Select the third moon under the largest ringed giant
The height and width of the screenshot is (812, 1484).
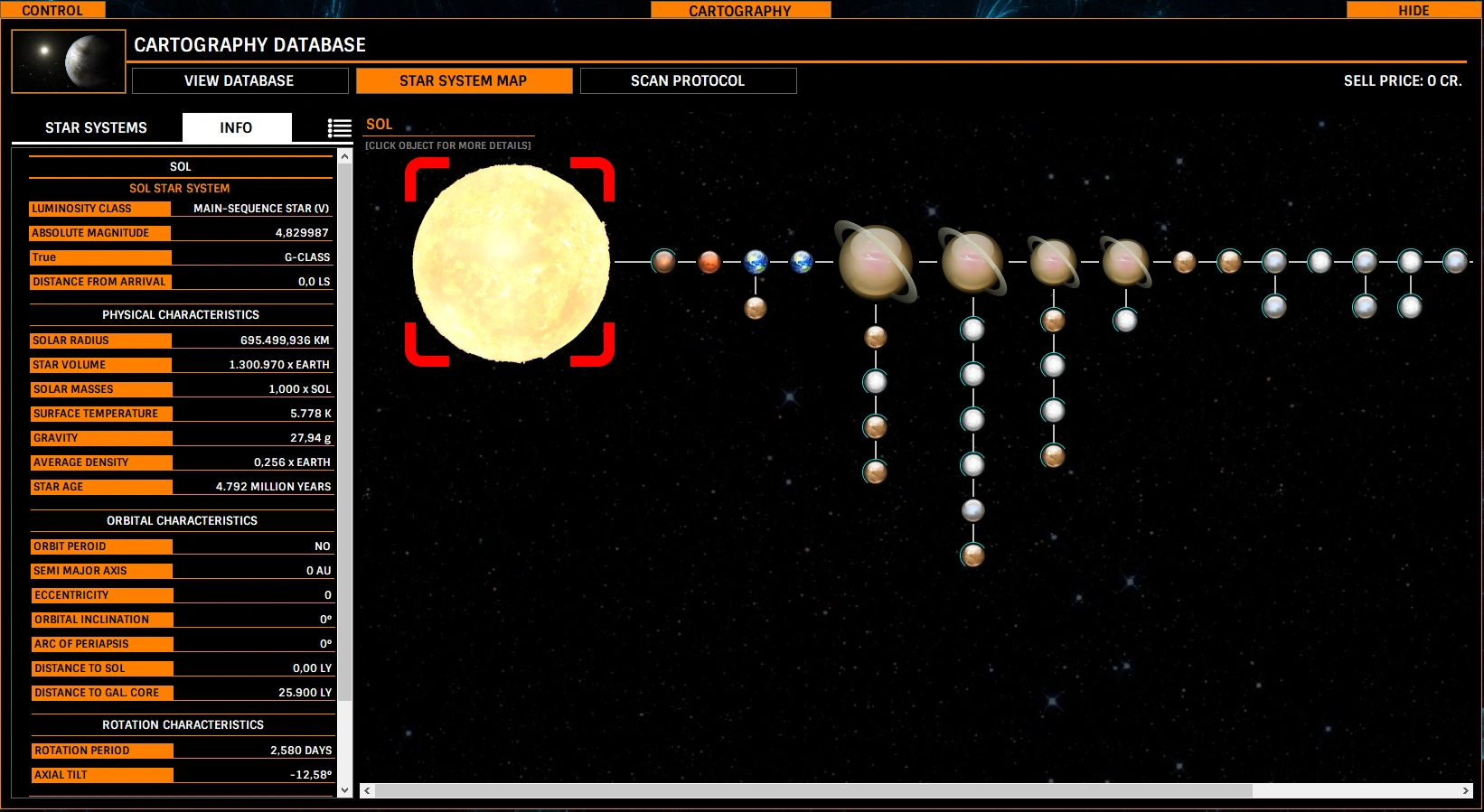[875, 426]
